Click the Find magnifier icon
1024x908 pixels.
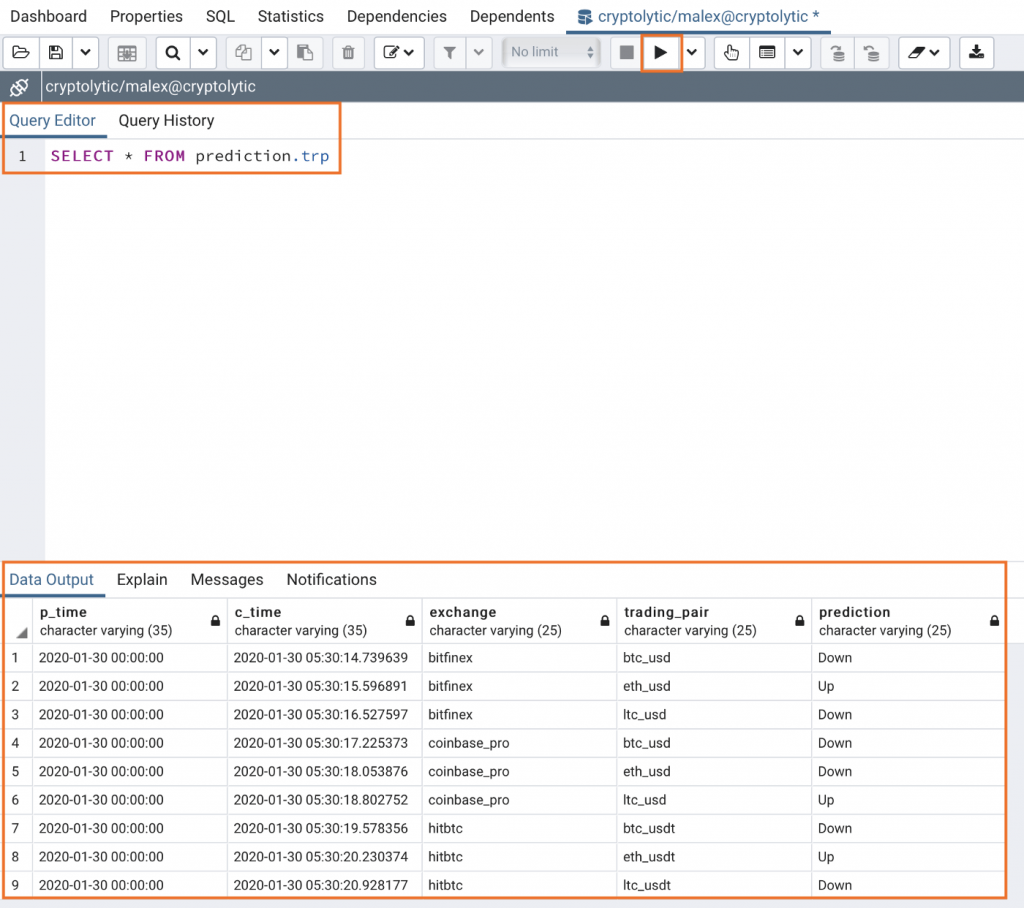click(x=173, y=52)
